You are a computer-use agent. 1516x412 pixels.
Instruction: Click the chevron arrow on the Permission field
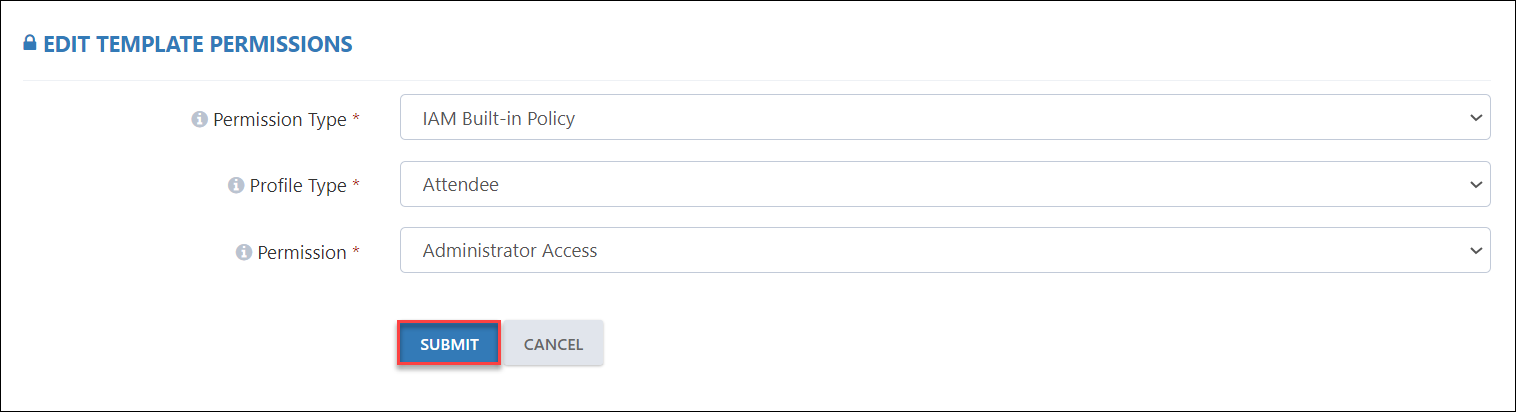pos(1475,251)
